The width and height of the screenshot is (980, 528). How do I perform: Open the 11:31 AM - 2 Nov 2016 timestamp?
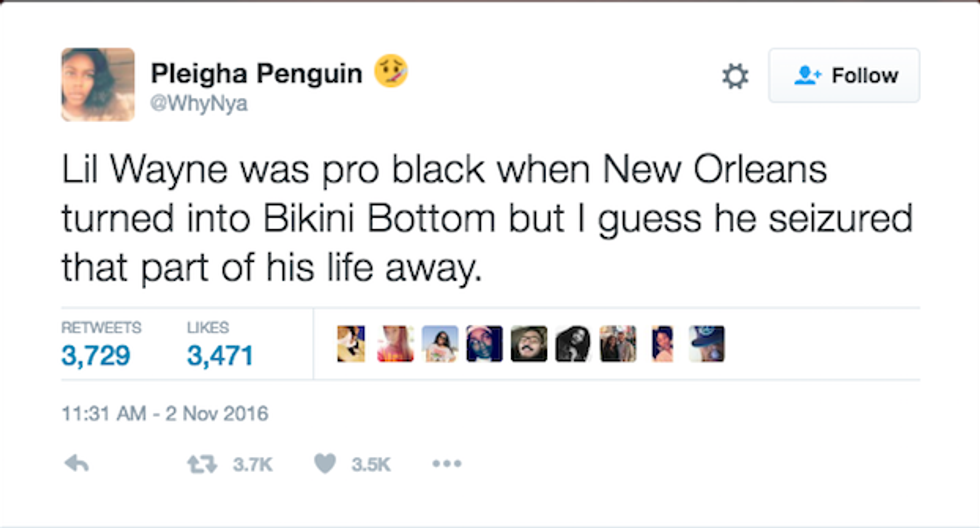[164, 412]
